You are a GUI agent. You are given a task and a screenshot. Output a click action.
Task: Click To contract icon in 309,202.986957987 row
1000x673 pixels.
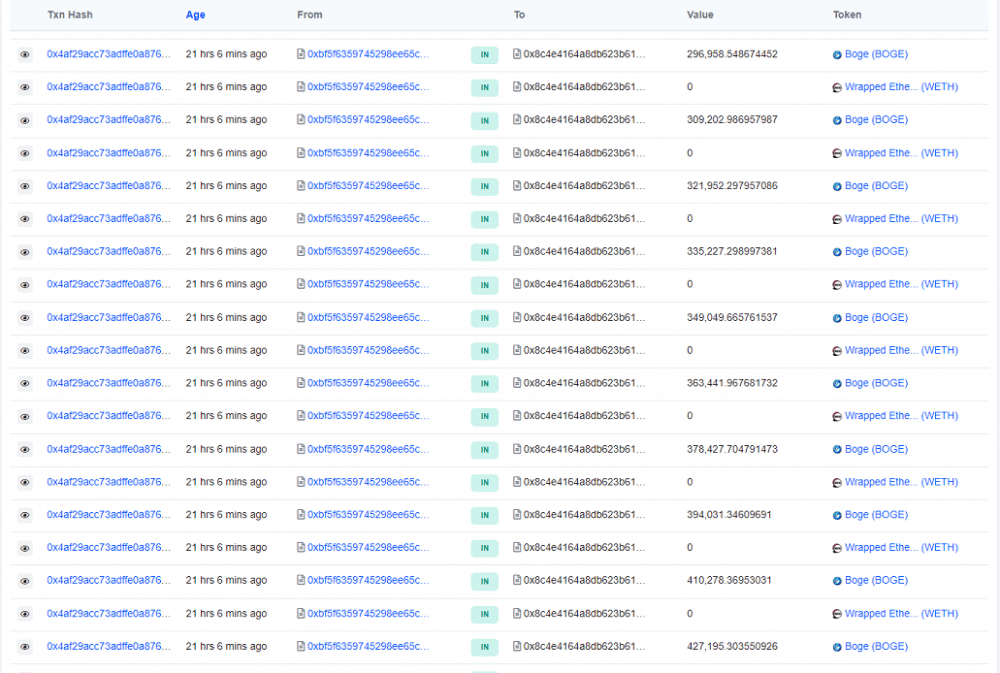click(x=517, y=120)
